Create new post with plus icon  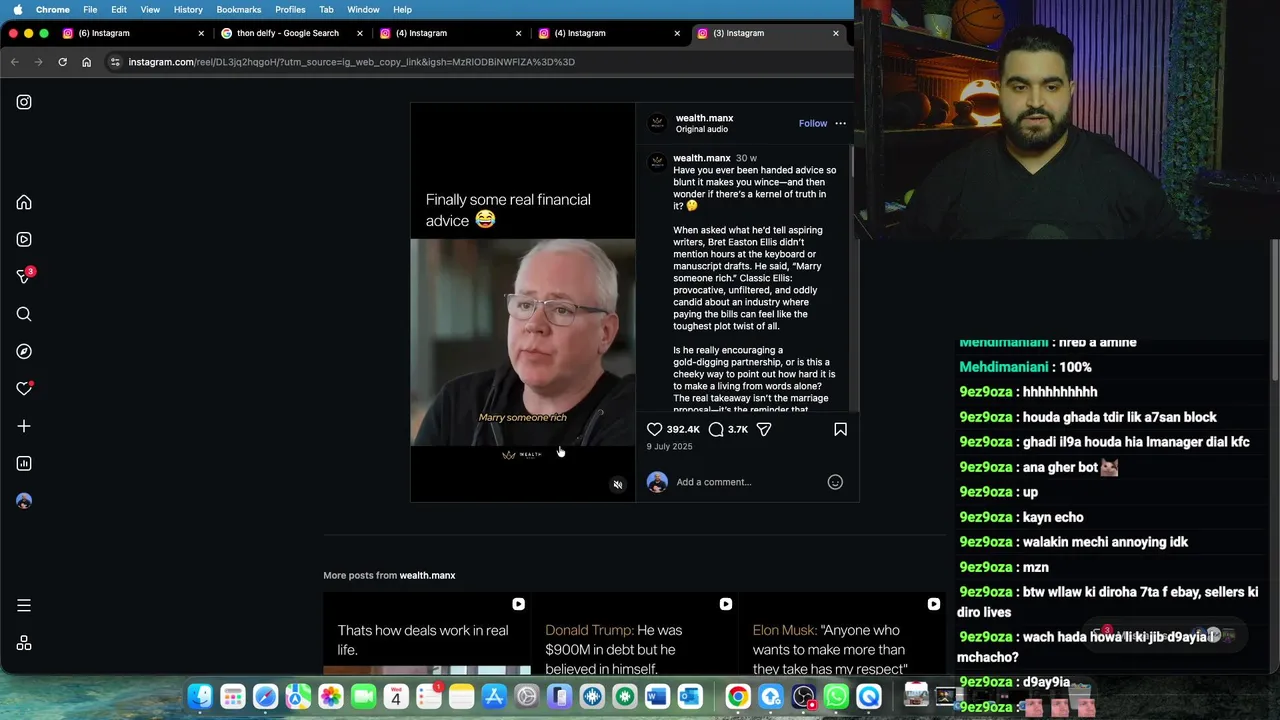pyautogui.click(x=24, y=426)
